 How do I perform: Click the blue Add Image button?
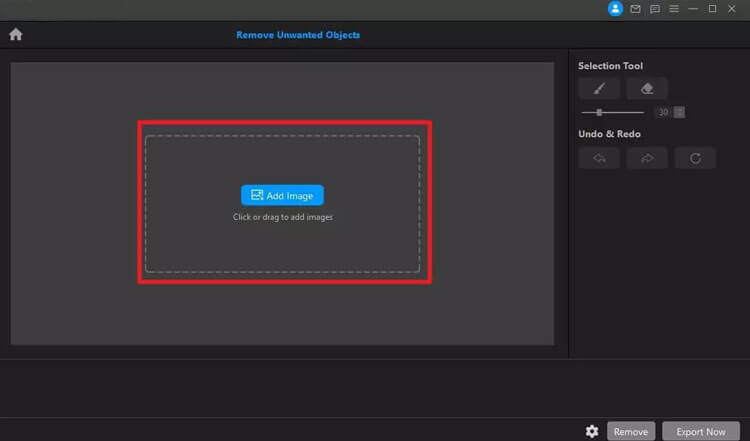pos(282,195)
